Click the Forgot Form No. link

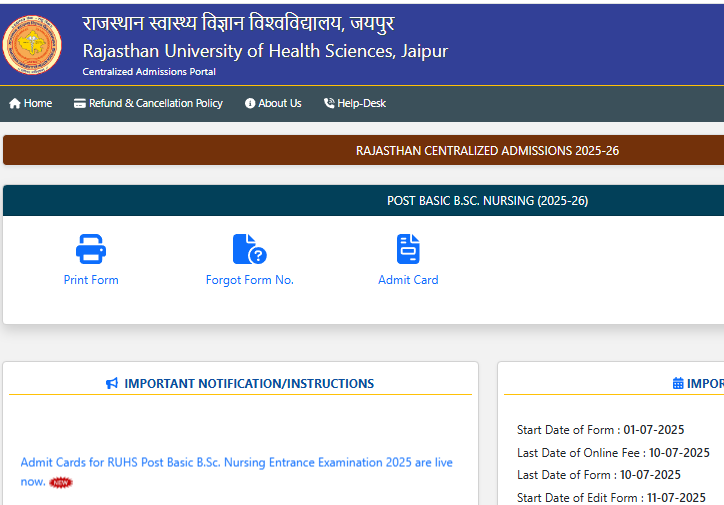tap(250, 280)
